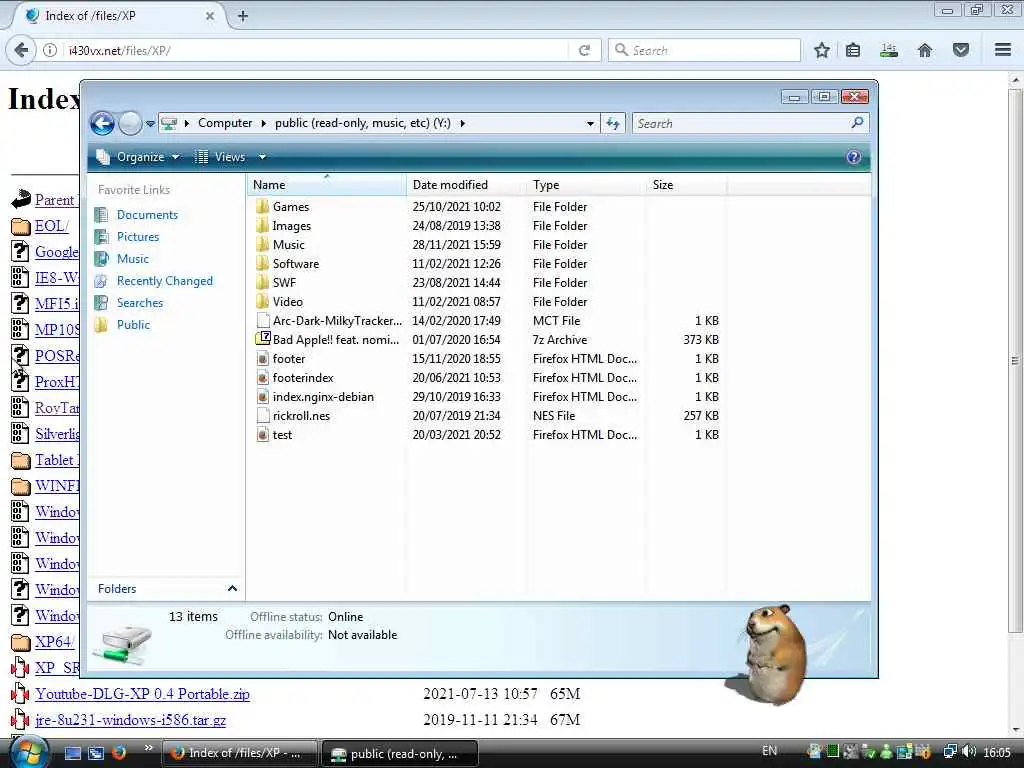Expand breadcrumb arrow after public (Y:) drive
This screenshot has height=768, width=1024.
(462, 123)
